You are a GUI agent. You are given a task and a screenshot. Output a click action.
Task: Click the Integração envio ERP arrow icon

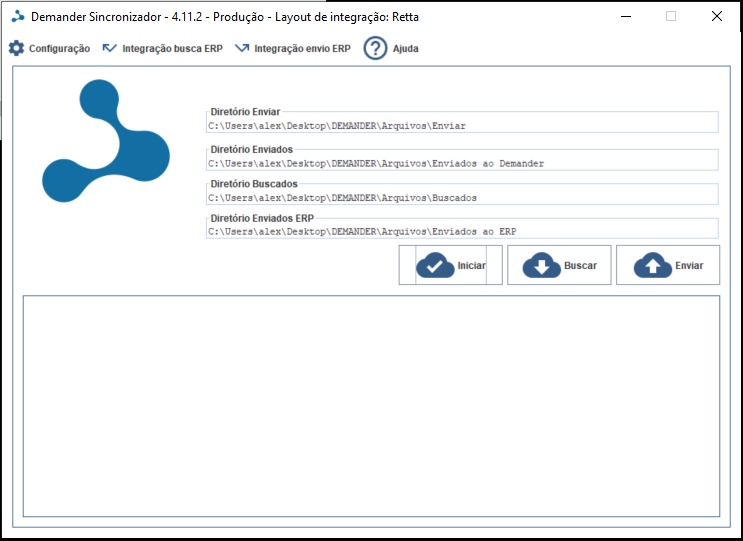(242, 48)
